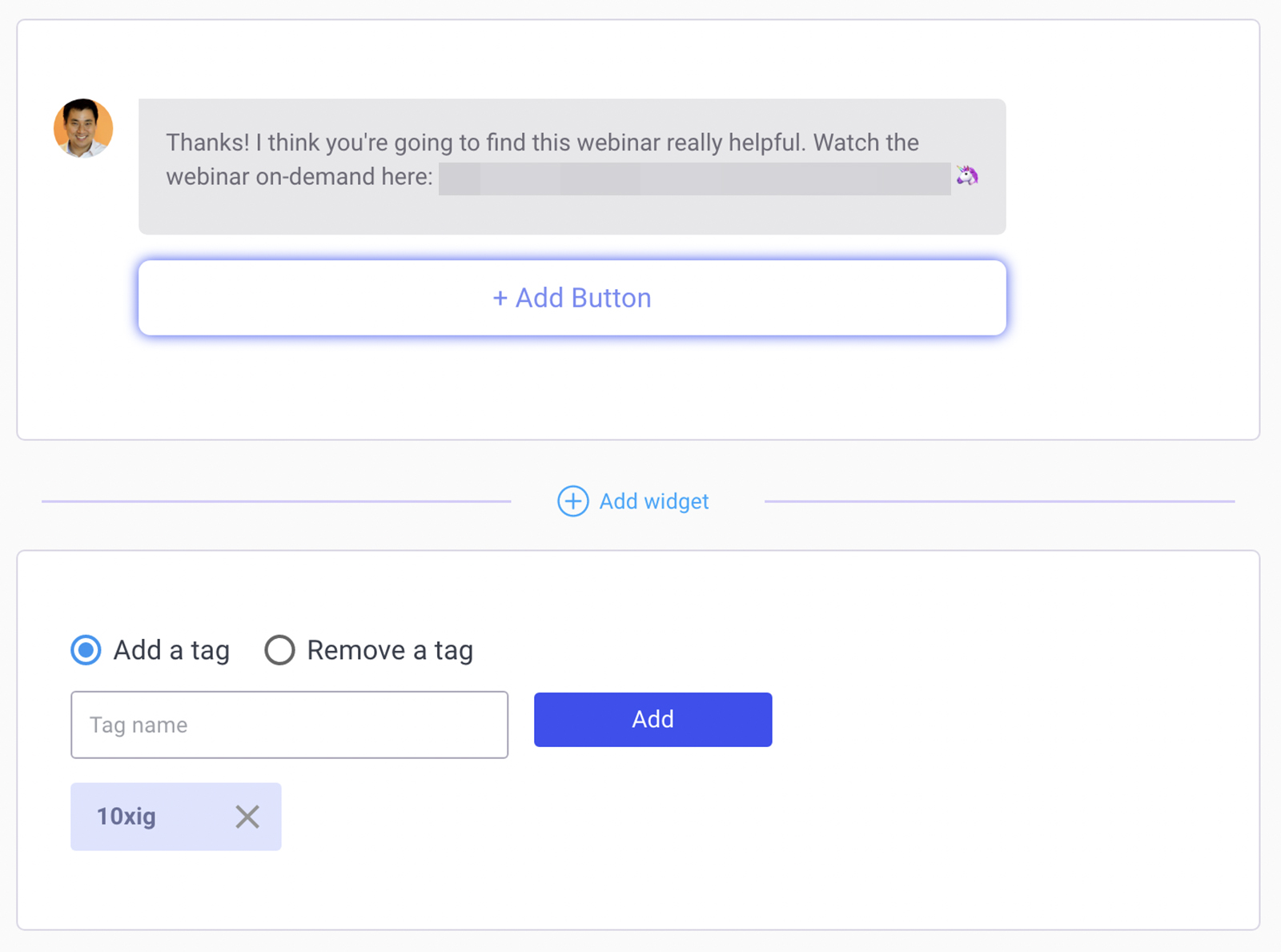1281x952 pixels.
Task: Click the circled plus icon for Add widget
Action: tap(572, 501)
